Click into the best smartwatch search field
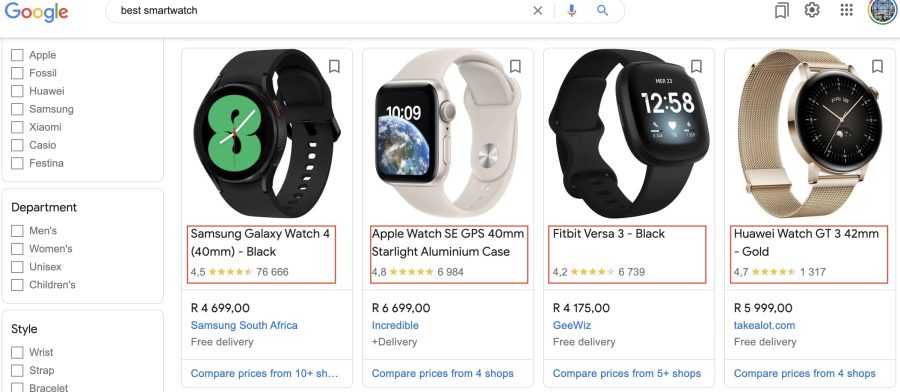This screenshot has height=392, width=900. click(321, 10)
